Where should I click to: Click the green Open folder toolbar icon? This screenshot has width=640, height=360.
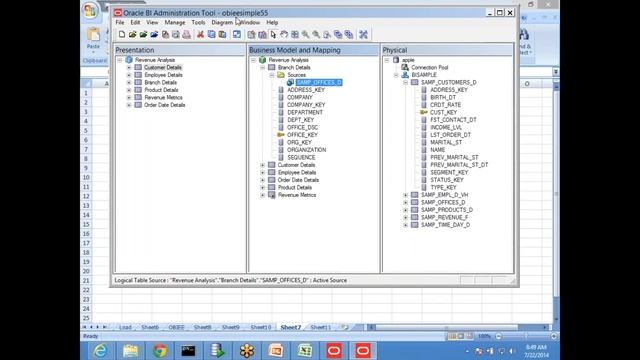(x=143, y=35)
